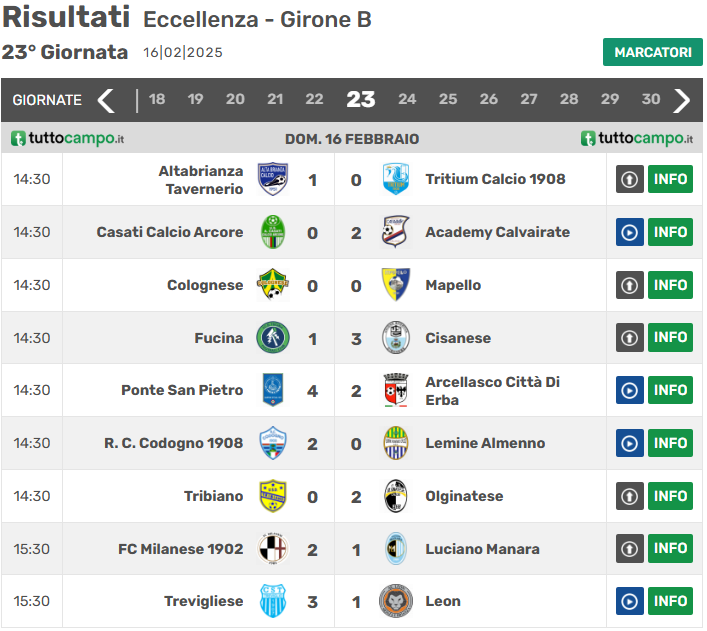Image resolution: width=707 pixels, height=631 pixels.
Task: Open INFO for R. C. Codogno 1908 match
Action: pyautogui.click(x=670, y=443)
